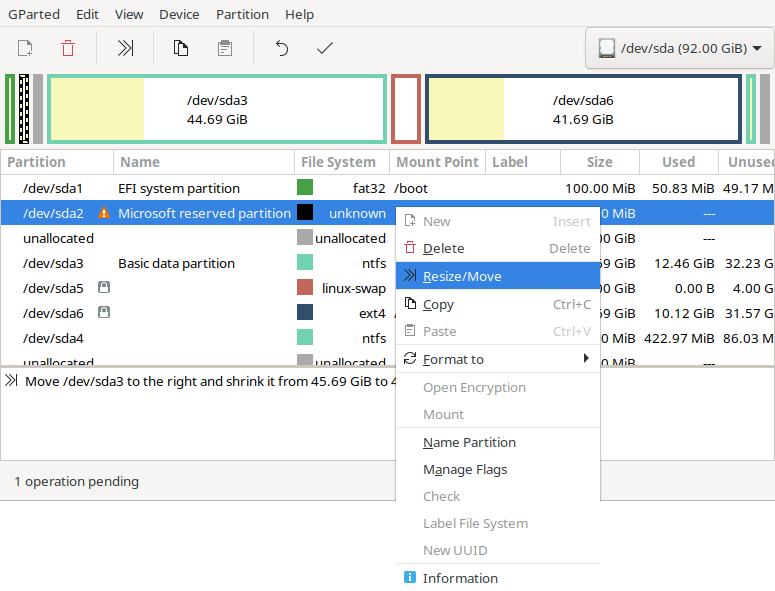This screenshot has width=775, height=591.
Task: Click the Copy partition toolbar icon
Action: pos(181,48)
